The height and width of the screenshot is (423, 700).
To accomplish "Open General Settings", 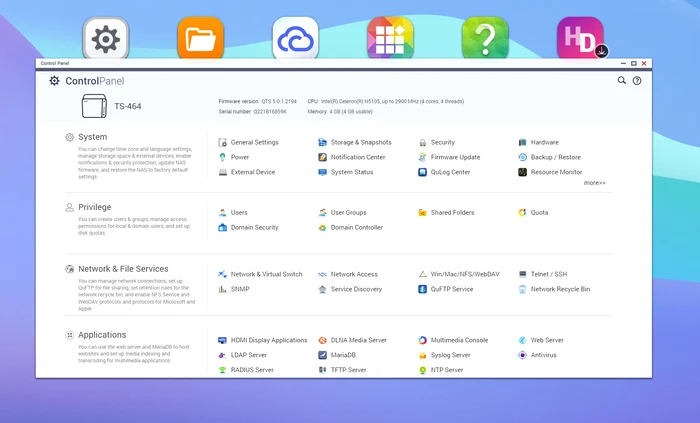I will 248,142.
